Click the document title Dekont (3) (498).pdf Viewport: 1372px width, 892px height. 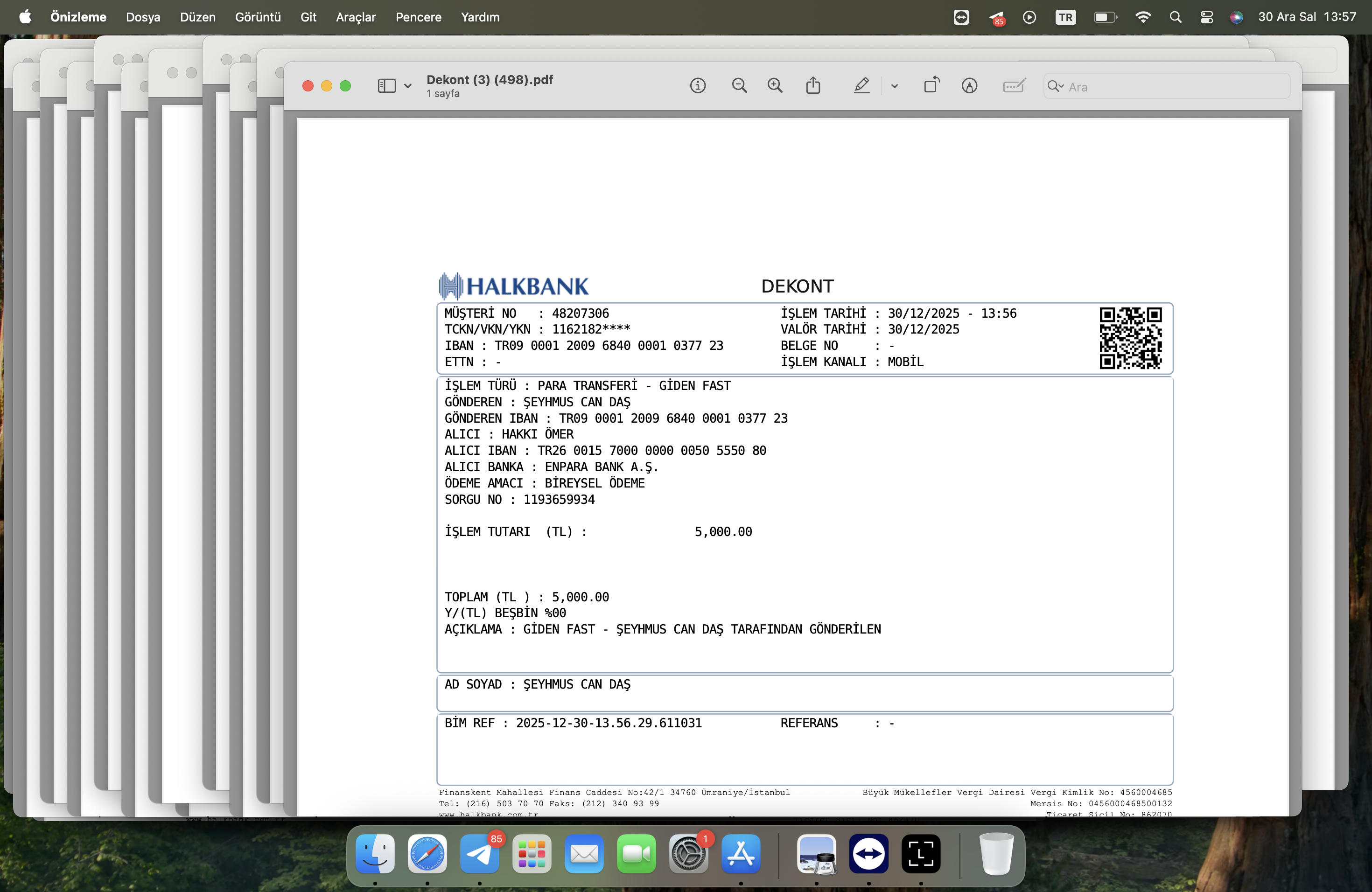click(490, 79)
